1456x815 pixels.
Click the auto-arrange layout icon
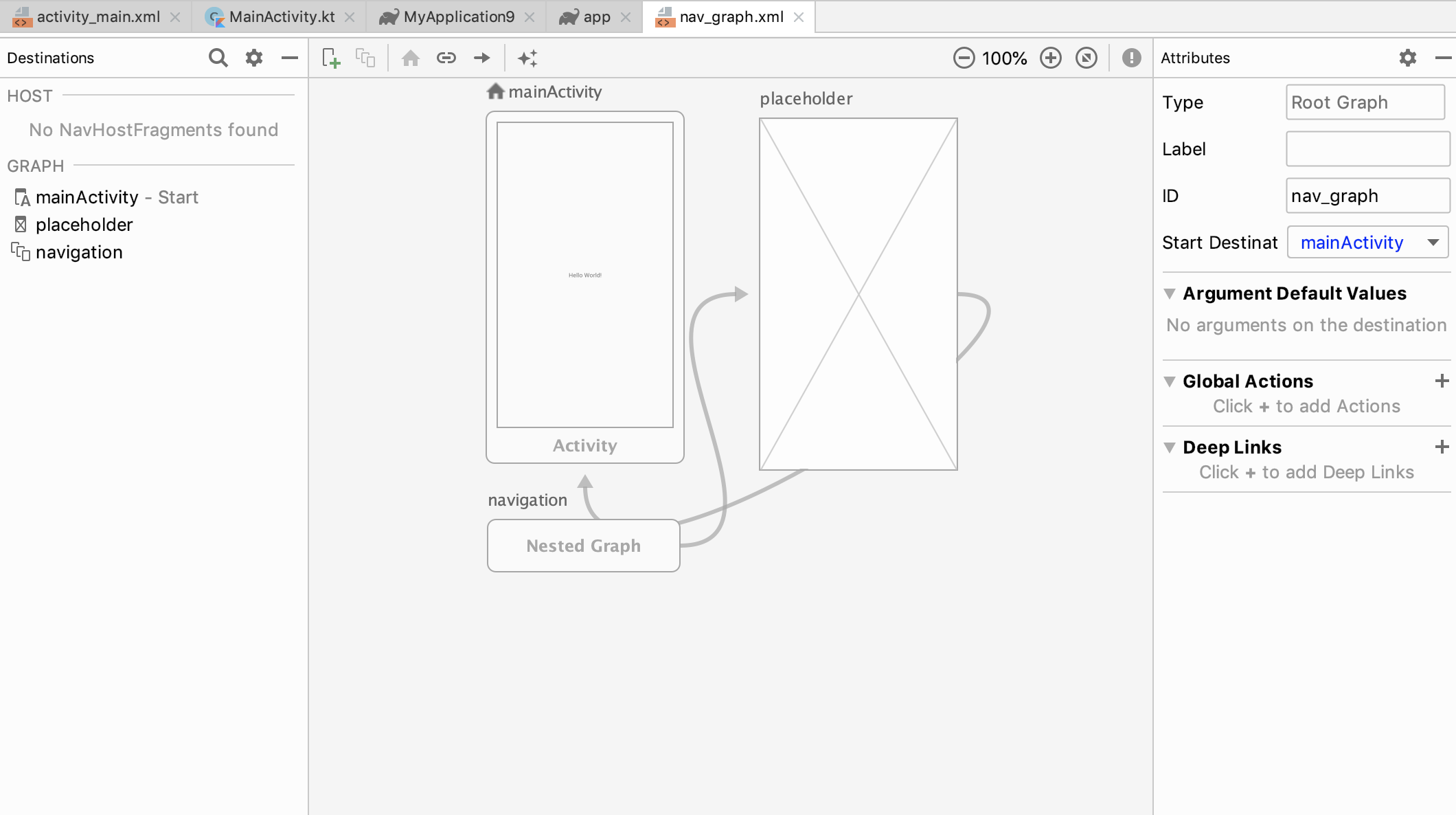click(x=528, y=58)
